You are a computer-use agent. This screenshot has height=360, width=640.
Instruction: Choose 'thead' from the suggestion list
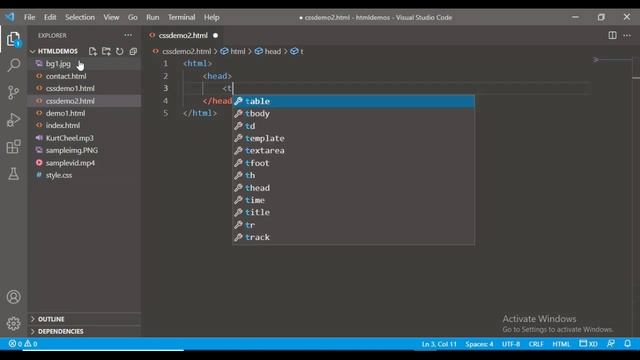coord(353,188)
